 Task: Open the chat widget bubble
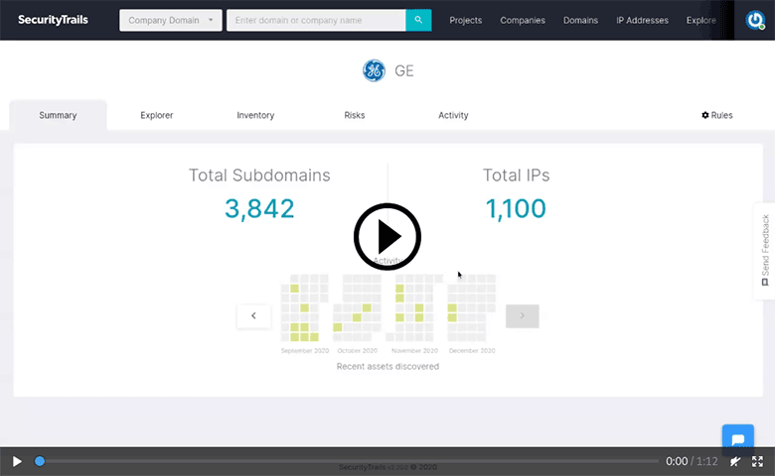coord(737,439)
